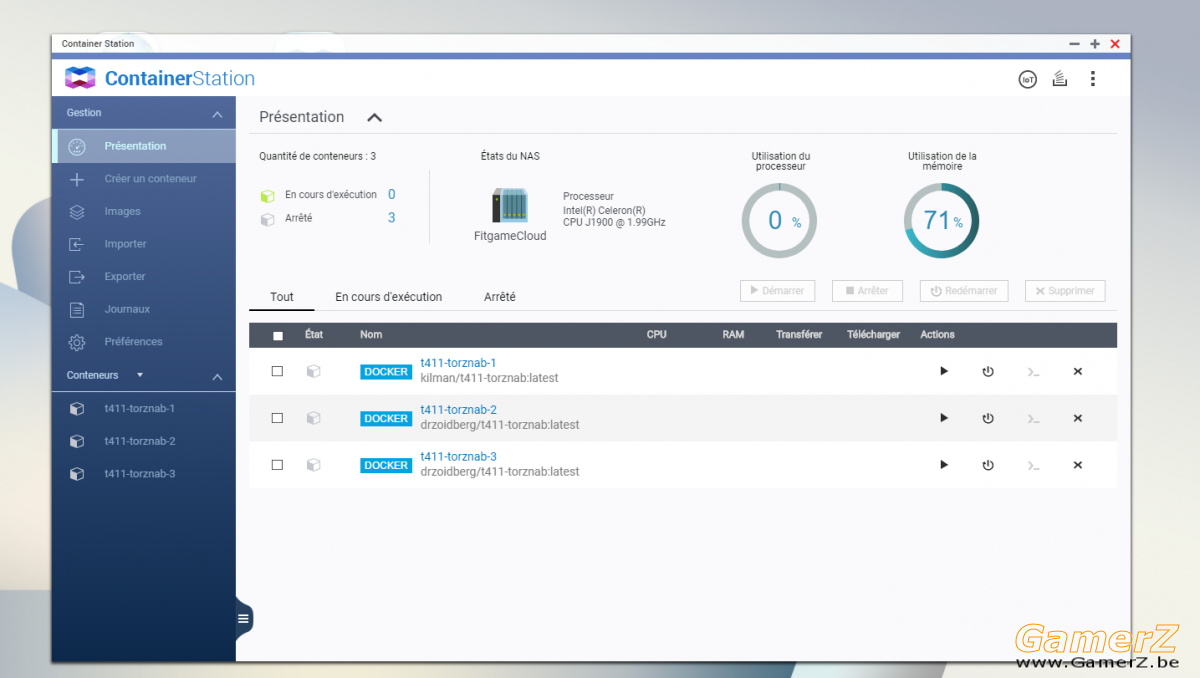The width and height of the screenshot is (1200, 678).
Task: Switch to the En cours d'exécution tab
Action: coord(389,297)
